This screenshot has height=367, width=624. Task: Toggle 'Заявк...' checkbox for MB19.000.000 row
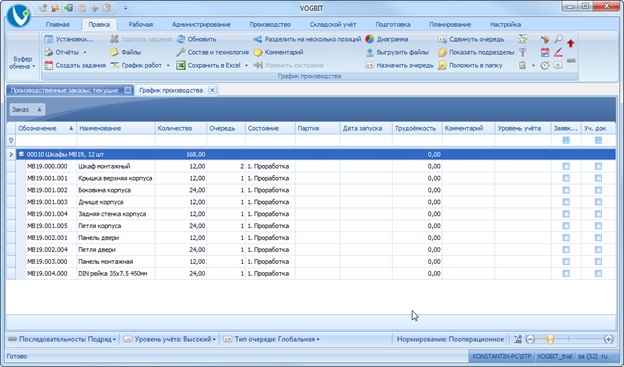(566, 166)
